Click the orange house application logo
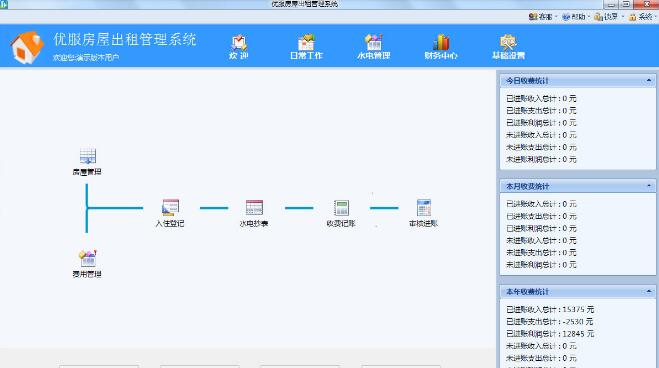 (x=27, y=47)
